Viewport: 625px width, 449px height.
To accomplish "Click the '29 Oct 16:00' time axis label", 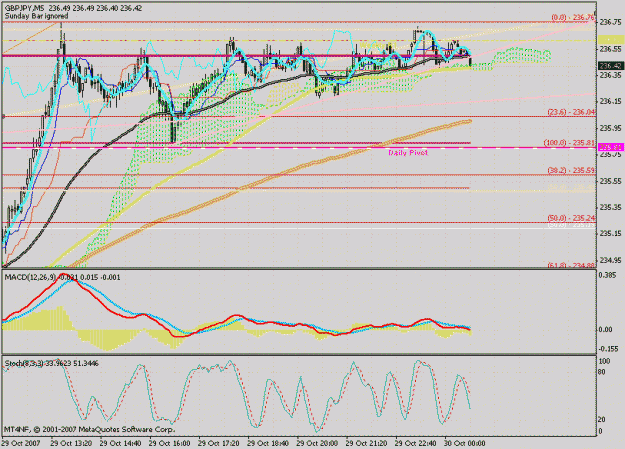I will 170,443.
